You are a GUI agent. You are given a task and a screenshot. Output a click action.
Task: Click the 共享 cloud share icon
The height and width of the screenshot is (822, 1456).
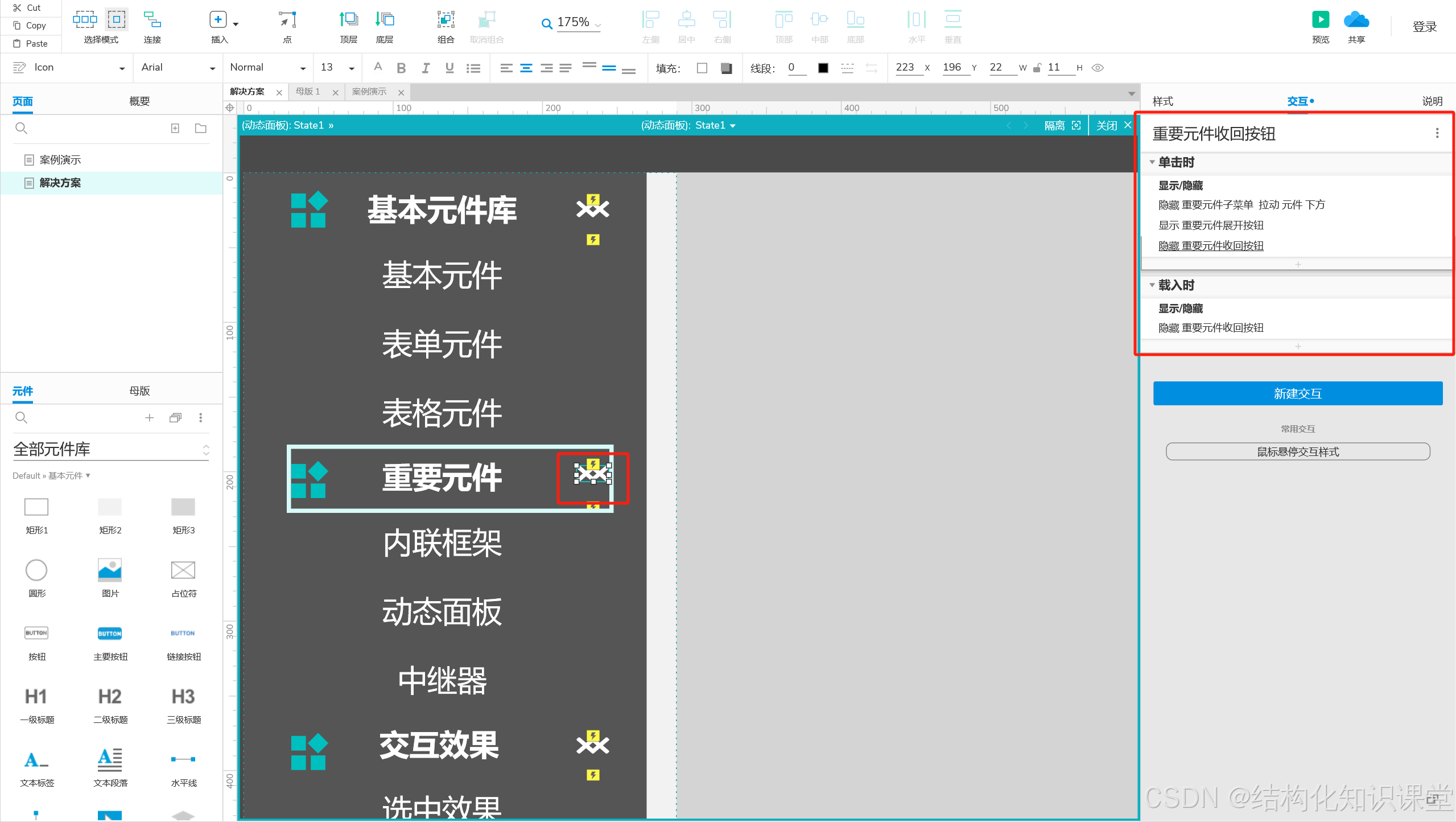tap(1356, 19)
